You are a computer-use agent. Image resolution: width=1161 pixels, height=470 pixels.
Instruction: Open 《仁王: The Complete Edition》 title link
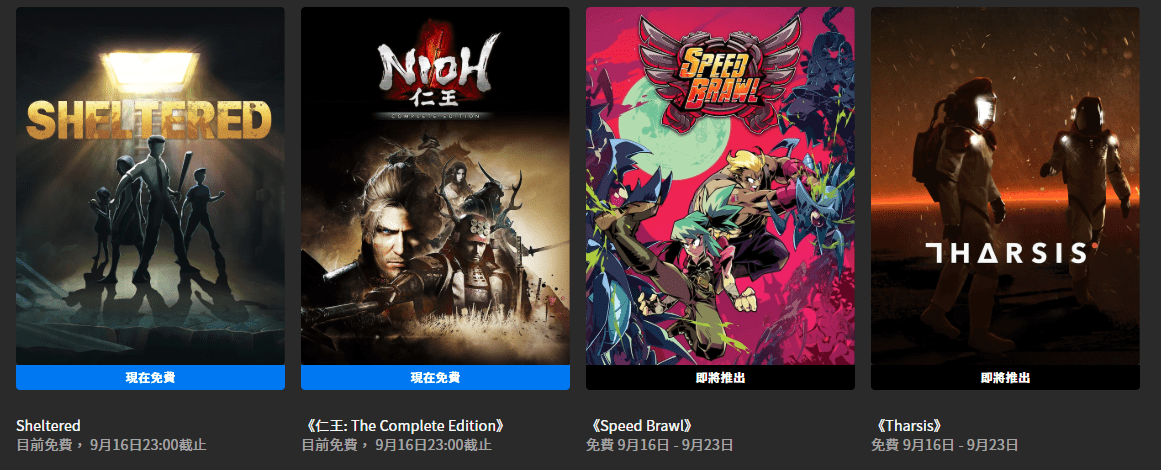[406, 426]
